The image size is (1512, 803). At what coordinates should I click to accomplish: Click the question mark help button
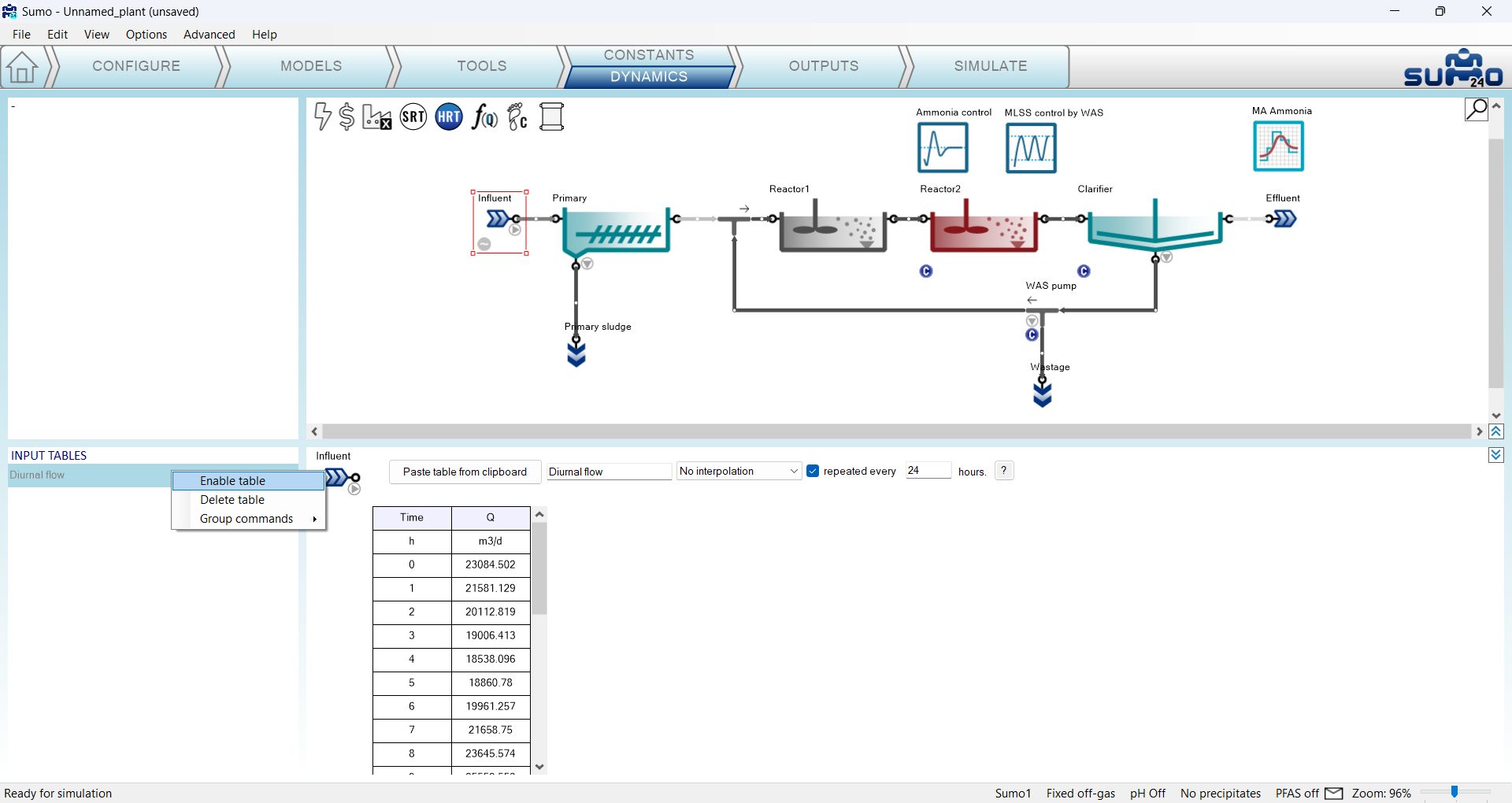1004,471
